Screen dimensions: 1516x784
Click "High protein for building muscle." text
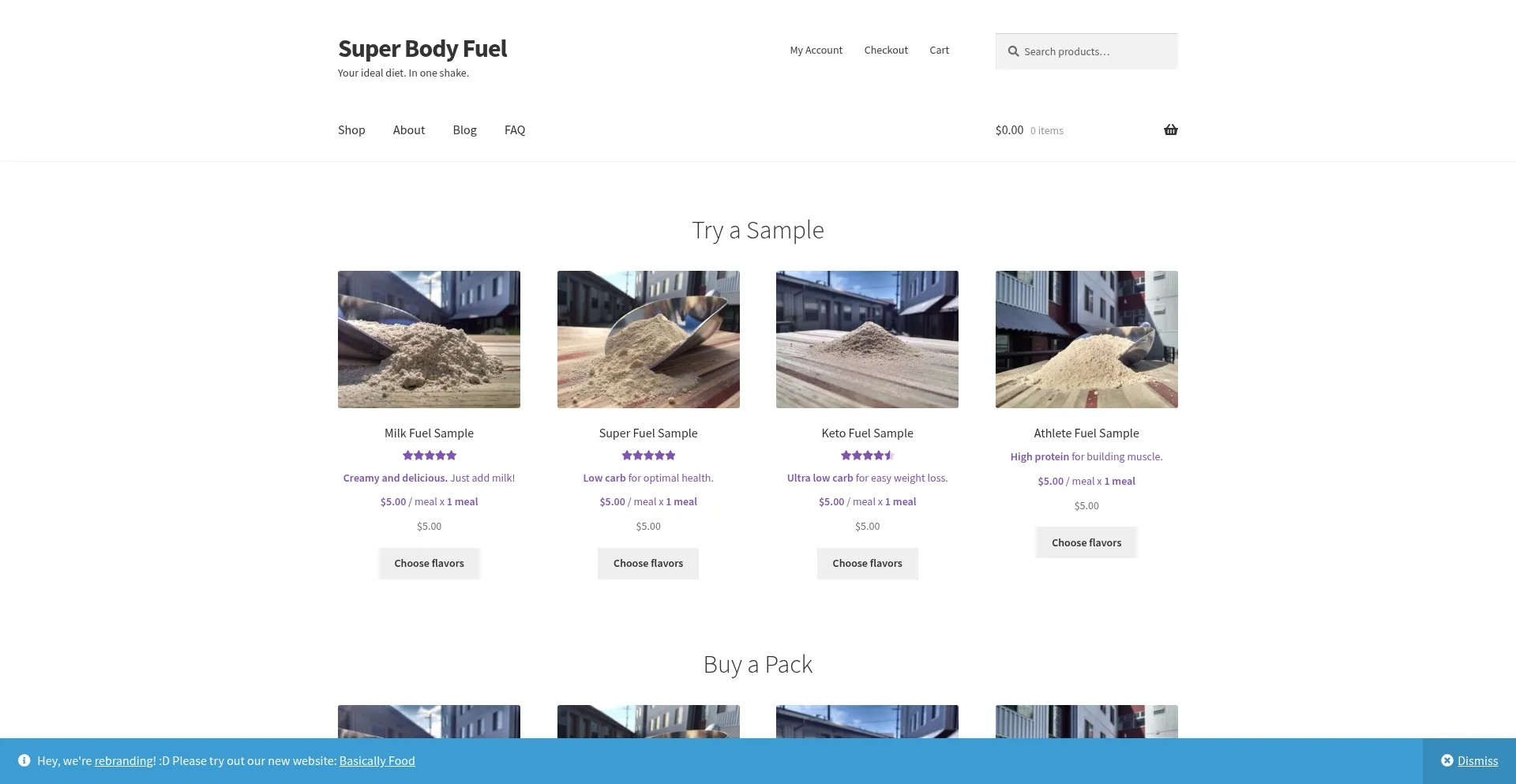point(1086,457)
